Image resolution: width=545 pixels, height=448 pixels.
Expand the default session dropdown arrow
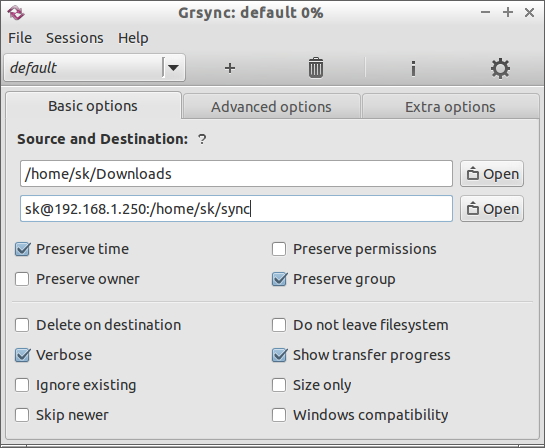click(173, 67)
